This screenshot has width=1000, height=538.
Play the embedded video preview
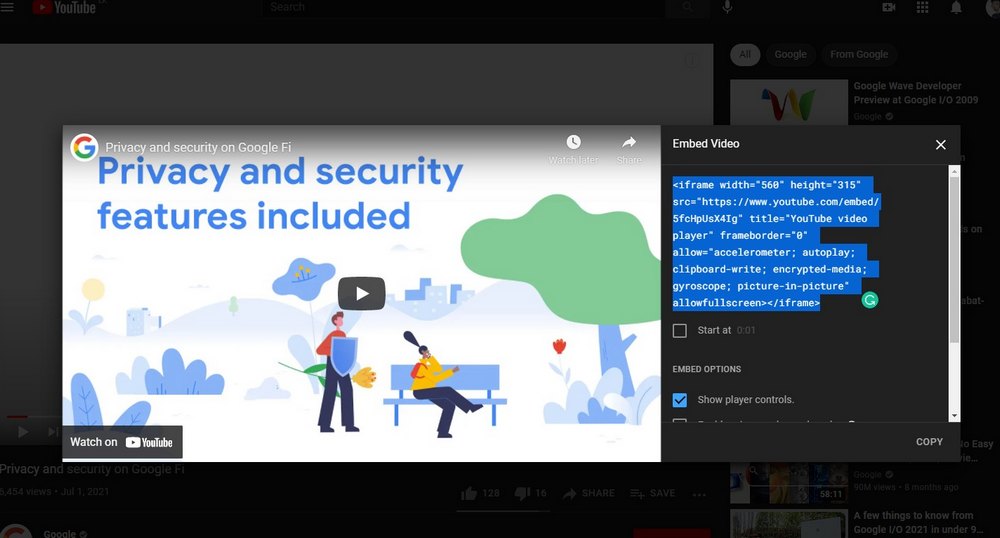(362, 294)
